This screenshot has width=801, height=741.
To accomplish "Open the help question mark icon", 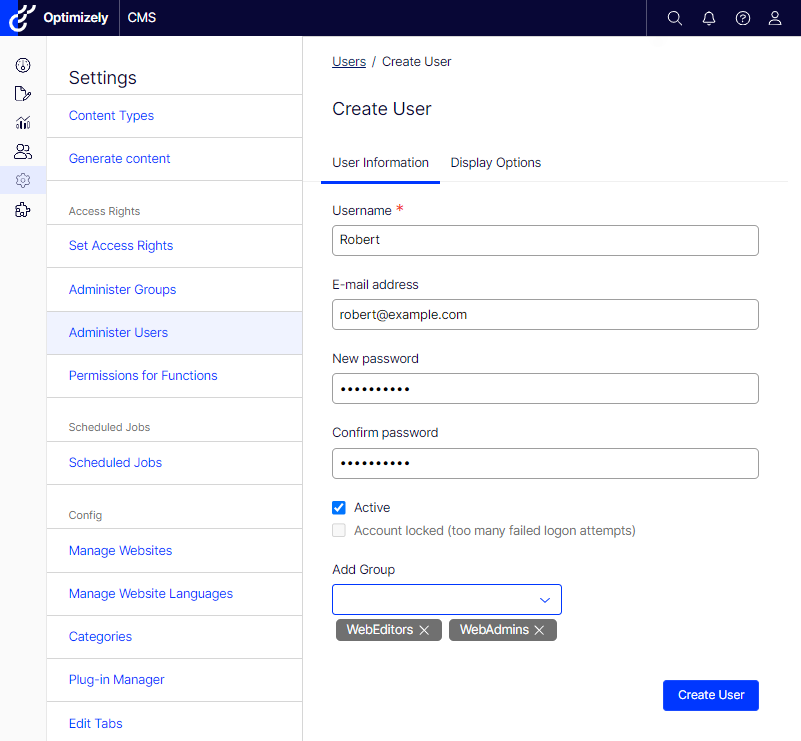I will (742, 18).
